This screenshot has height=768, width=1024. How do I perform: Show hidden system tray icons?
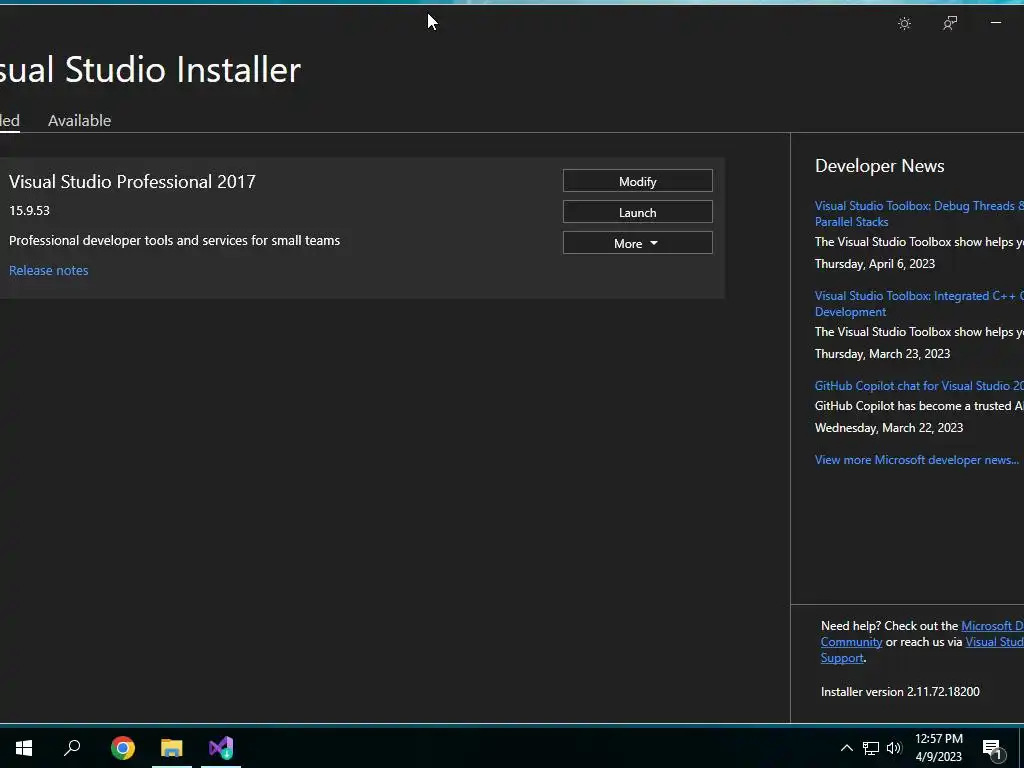point(846,748)
